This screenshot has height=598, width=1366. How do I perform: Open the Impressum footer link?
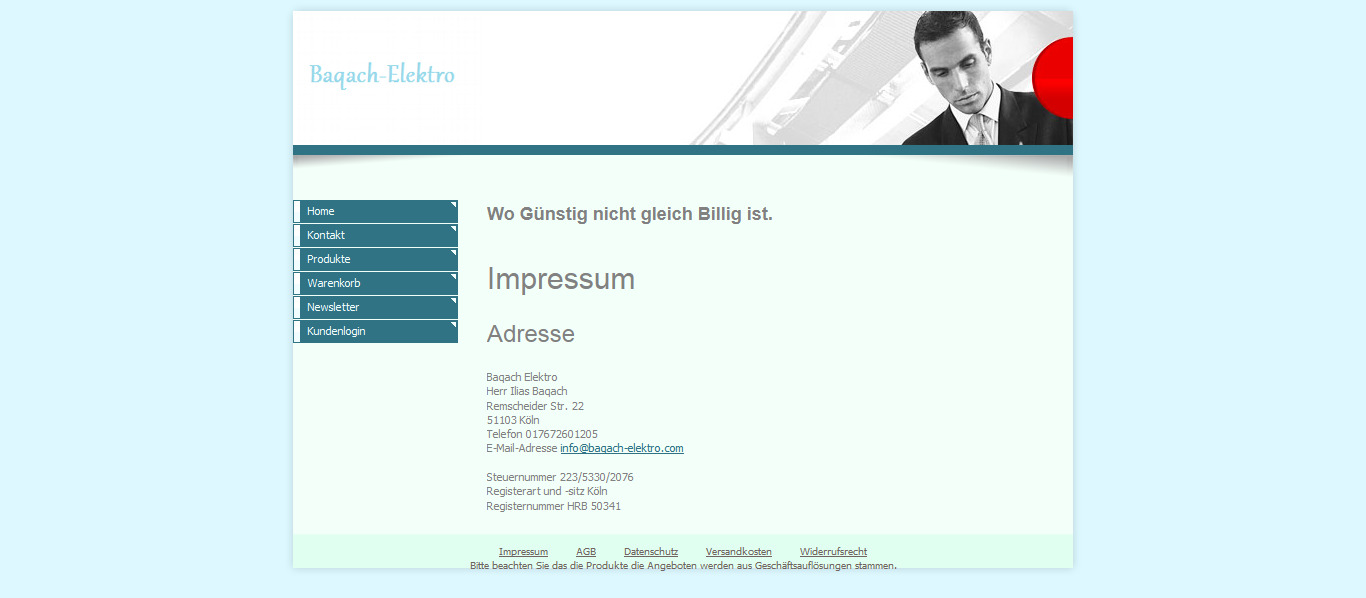tap(523, 552)
